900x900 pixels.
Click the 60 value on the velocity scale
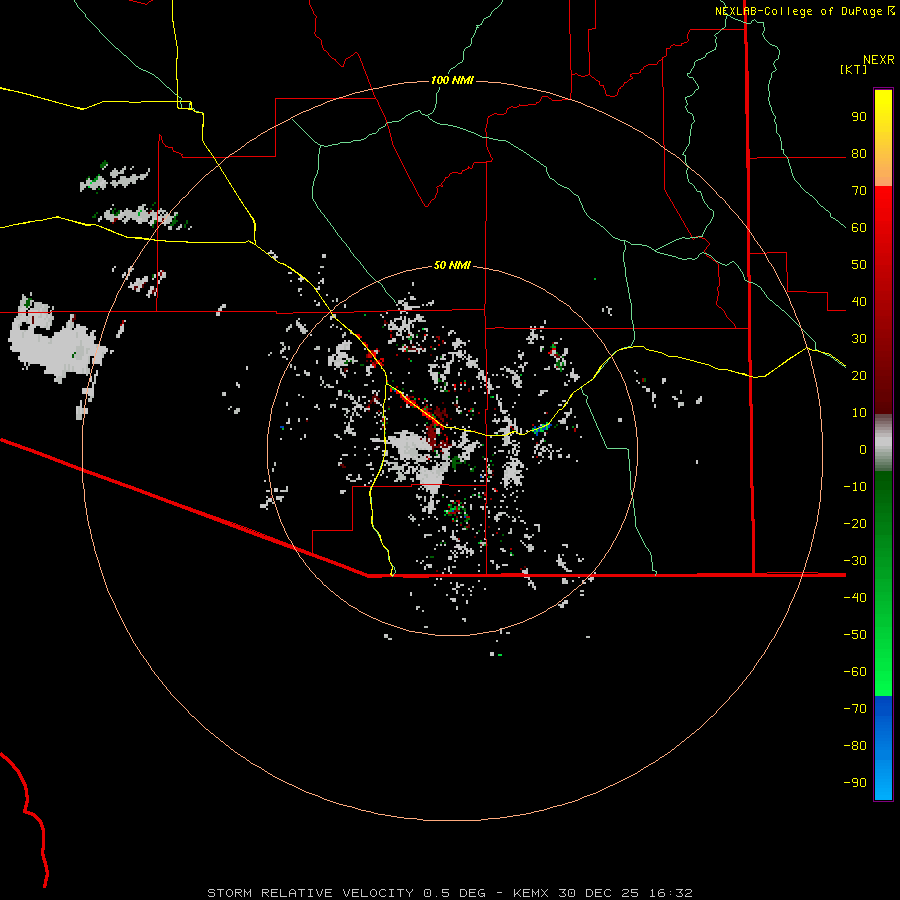859,227
